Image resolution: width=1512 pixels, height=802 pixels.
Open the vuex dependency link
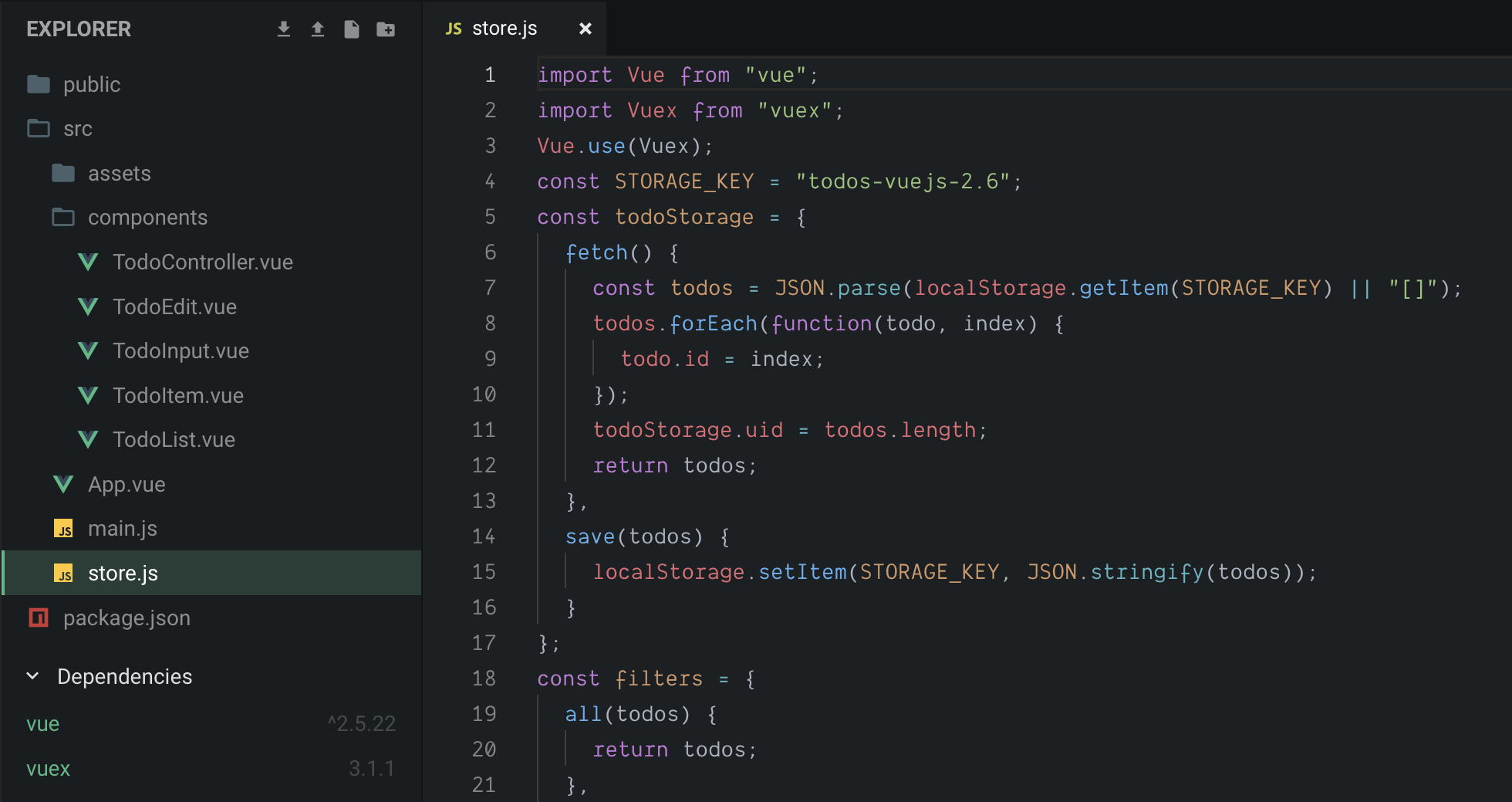tap(49, 769)
